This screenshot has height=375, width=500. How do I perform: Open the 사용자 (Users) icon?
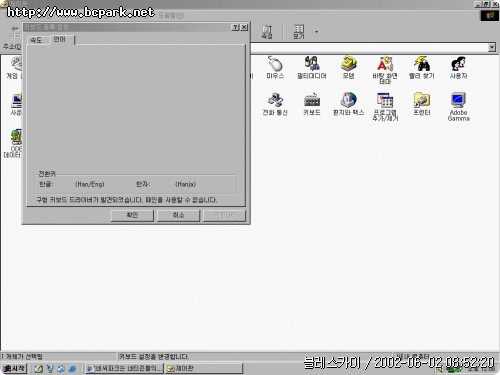pyautogui.click(x=458, y=67)
